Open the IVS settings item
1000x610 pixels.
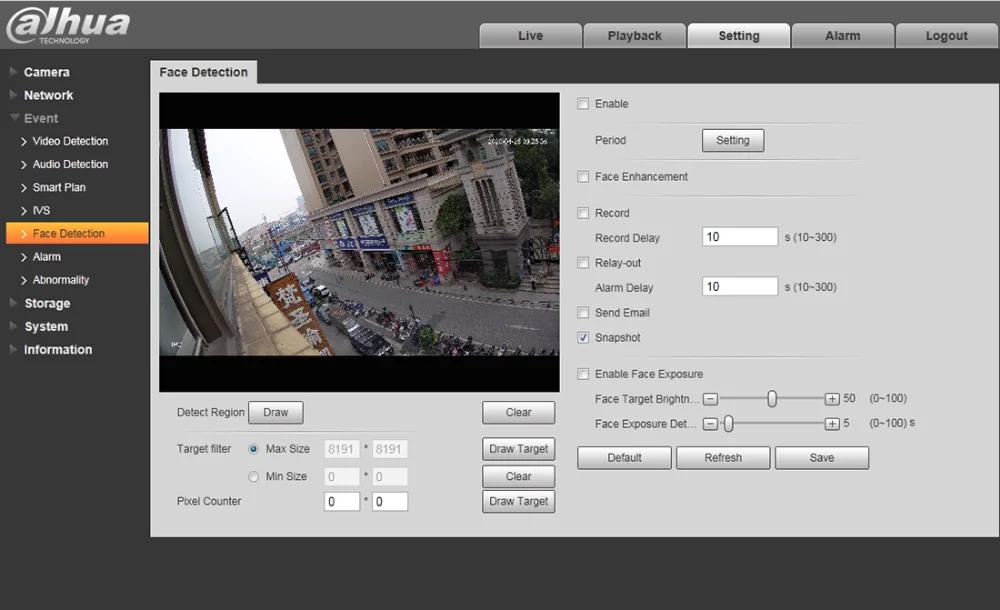(41, 211)
